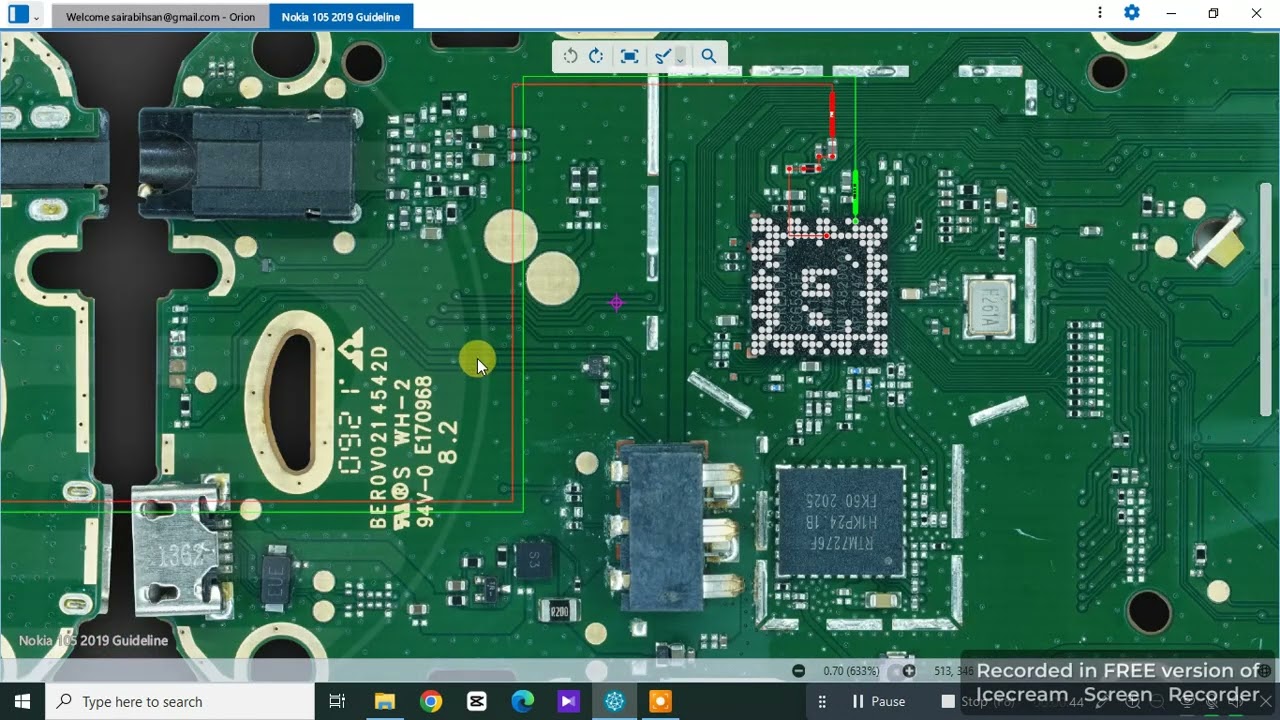Fit the board image to screen
The height and width of the screenshot is (720, 1280).
pos(629,57)
